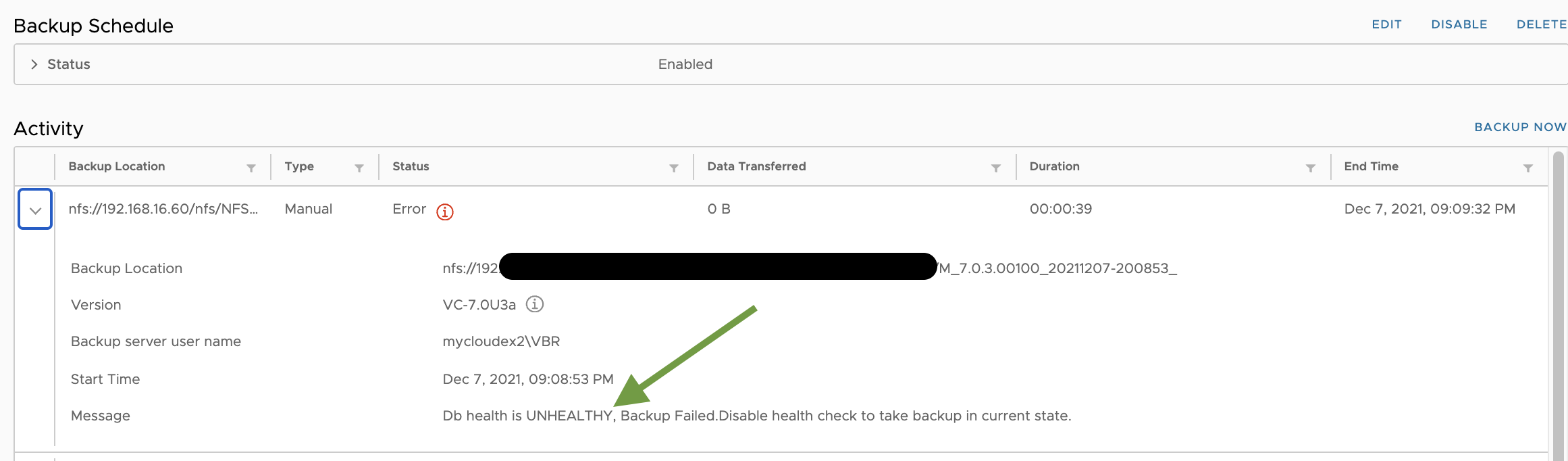The height and width of the screenshot is (461, 1568).
Task: Open the Backup Location column filter
Action: point(251,168)
